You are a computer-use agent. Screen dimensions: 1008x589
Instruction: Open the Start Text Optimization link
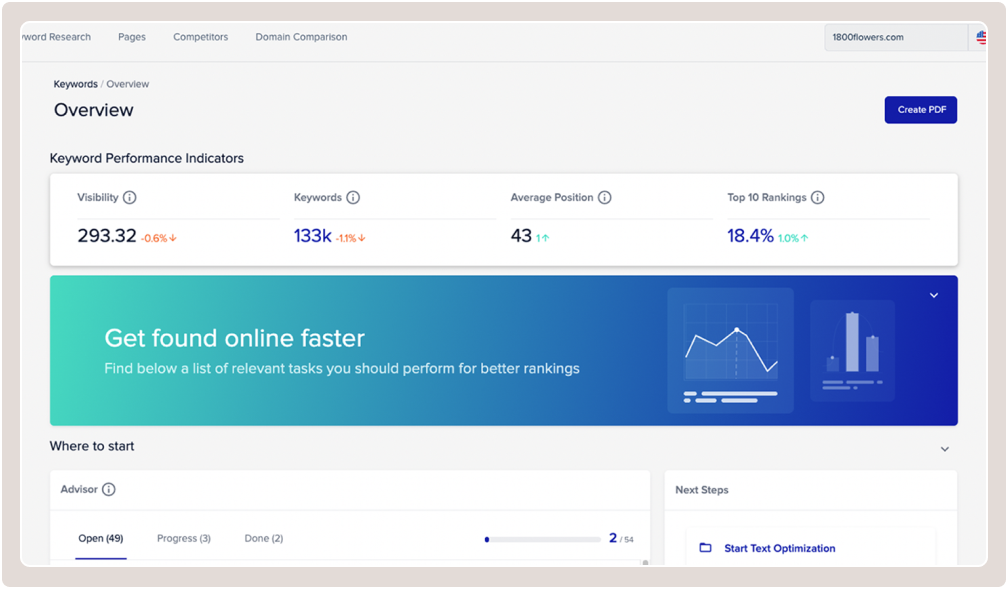click(x=779, y=548)
